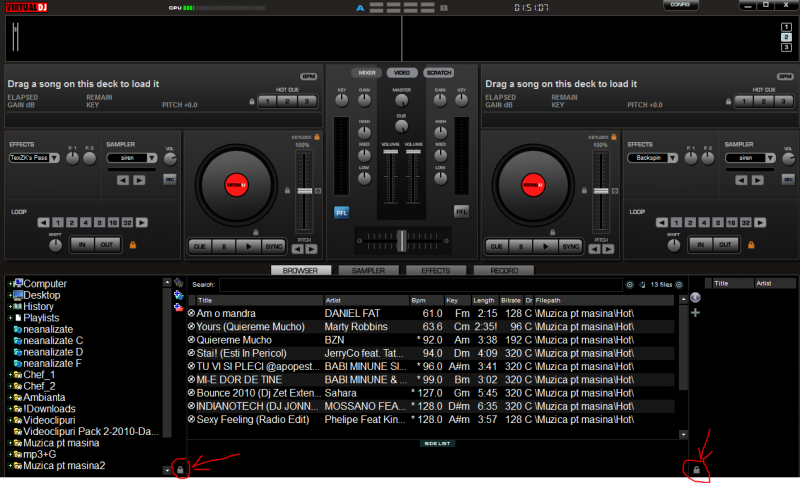The height and width of the screenshot is (483, 800).
Task: Click the MASTER volume knob
Action: (402, 100)
